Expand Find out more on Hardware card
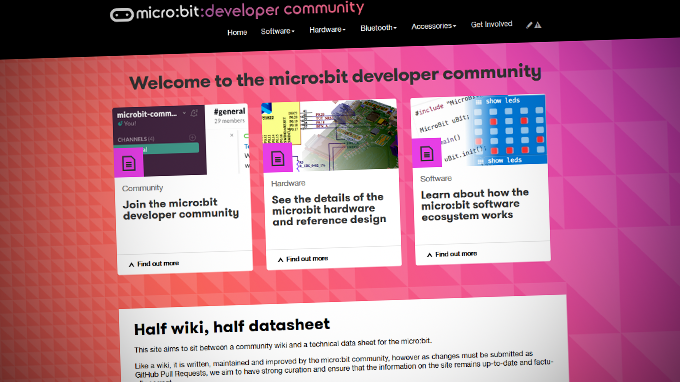Viewport: 680px width, 382px height. pyautogui.click(x=302, y=259)
